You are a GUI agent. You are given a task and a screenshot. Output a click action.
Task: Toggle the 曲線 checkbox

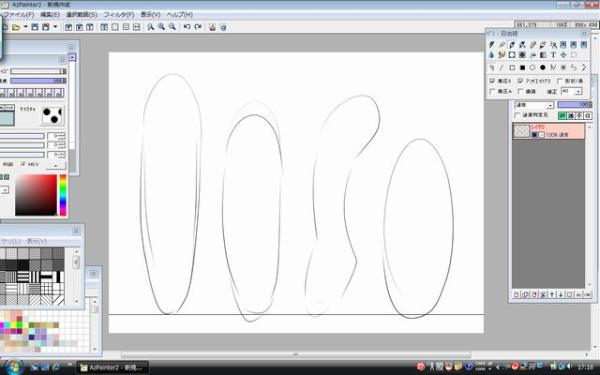point(520,91)
